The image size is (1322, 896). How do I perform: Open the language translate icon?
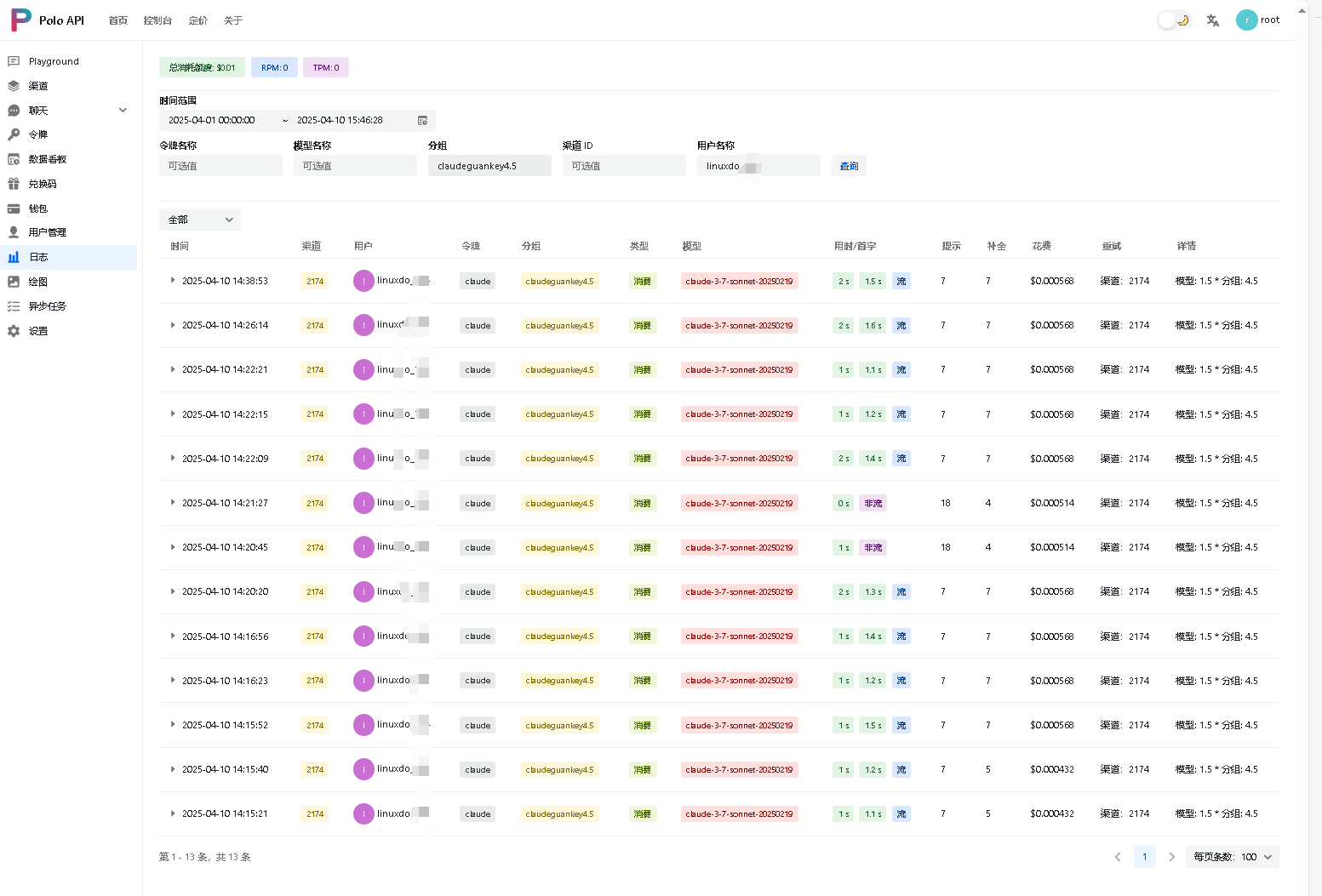pos(1213,20)
